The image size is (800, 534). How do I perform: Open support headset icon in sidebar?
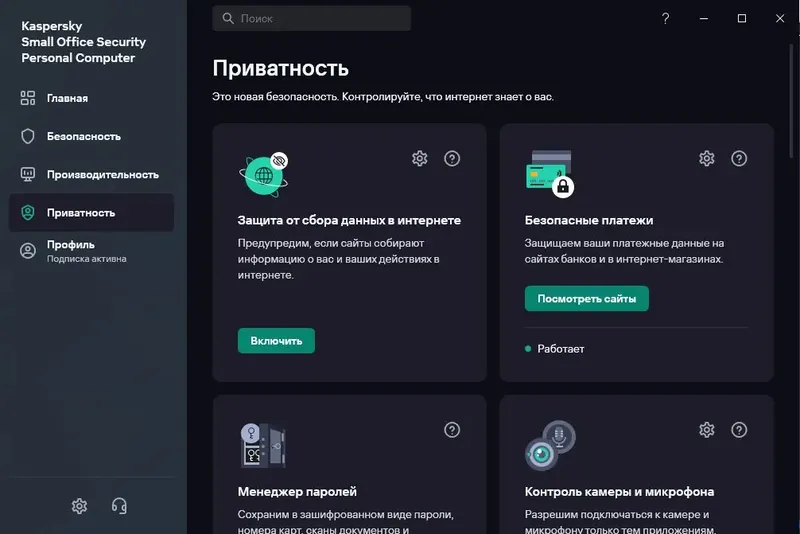click(x=119, y=506)
